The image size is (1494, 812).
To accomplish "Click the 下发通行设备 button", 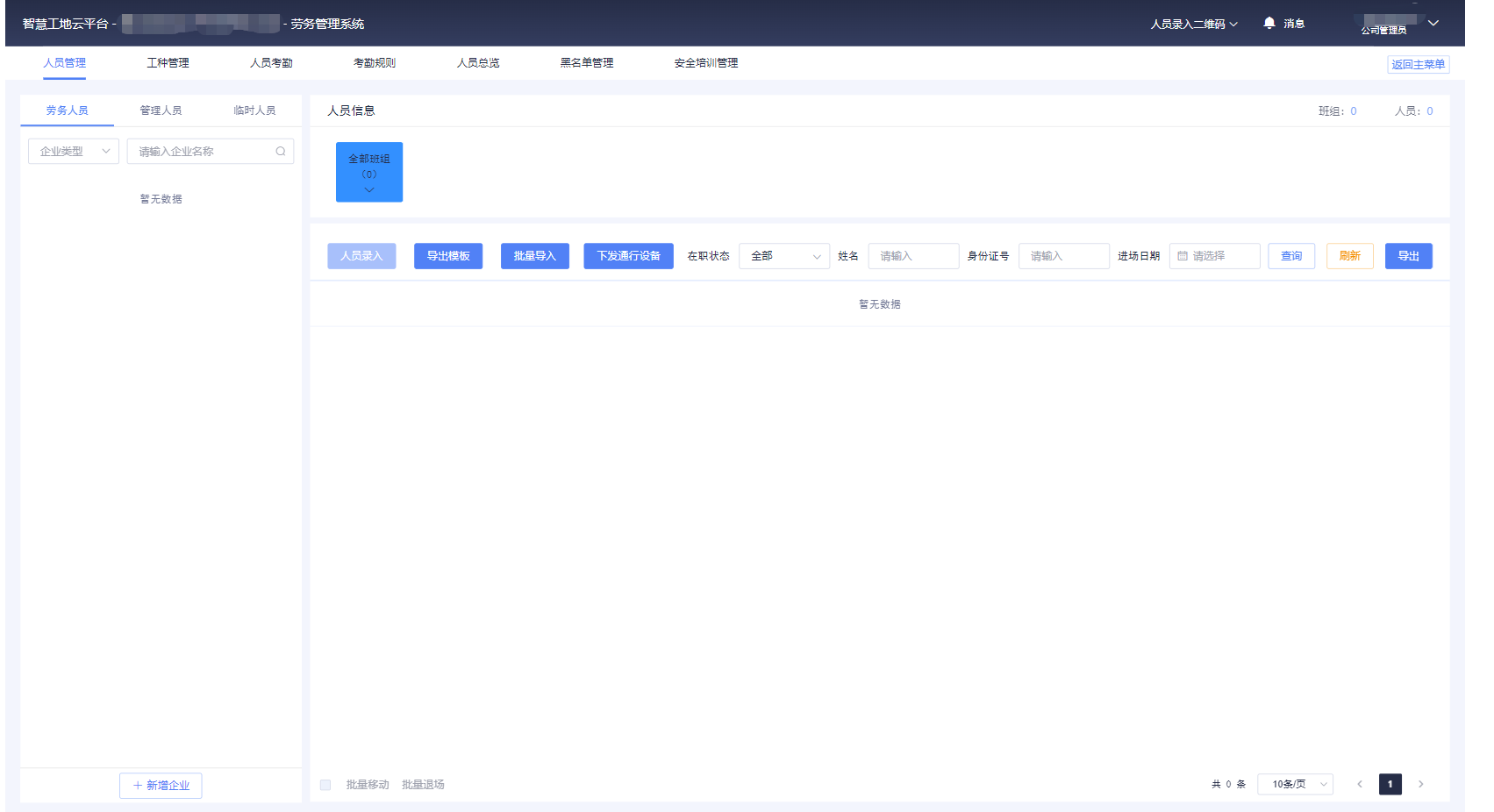I will 628,256.
